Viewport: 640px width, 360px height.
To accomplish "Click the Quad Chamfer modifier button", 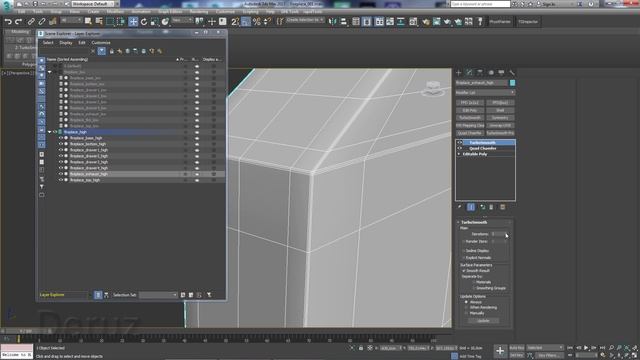I will pyautogui.click(x=470, y=133).
